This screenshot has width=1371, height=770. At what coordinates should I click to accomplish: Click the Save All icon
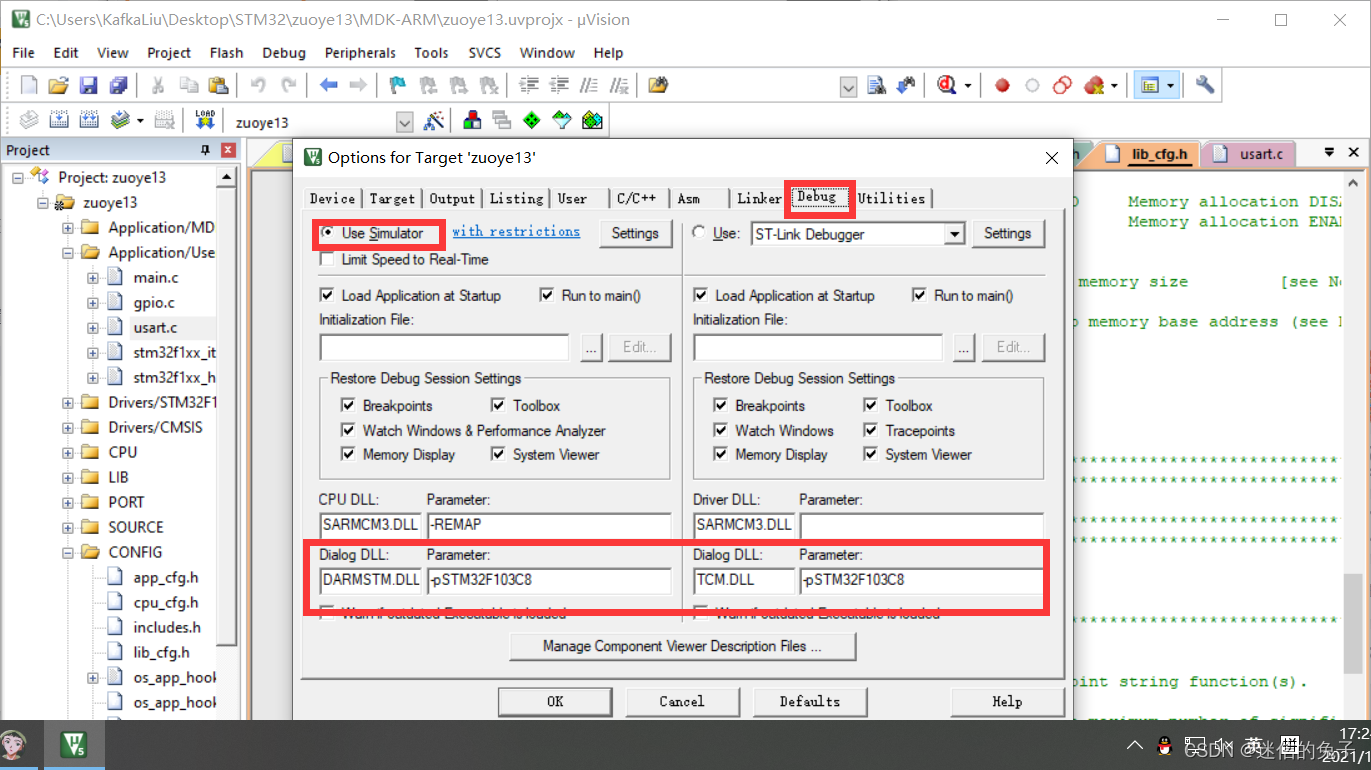118,85
